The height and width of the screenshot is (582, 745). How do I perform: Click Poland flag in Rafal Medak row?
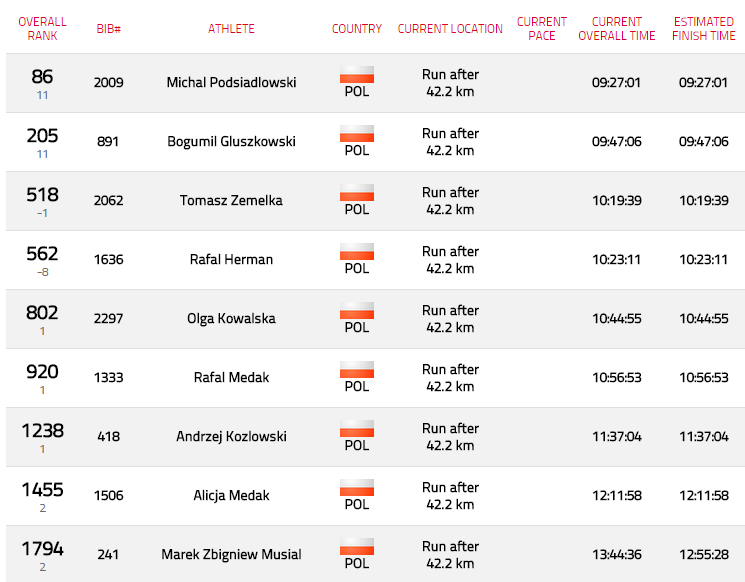click(357, 369)
